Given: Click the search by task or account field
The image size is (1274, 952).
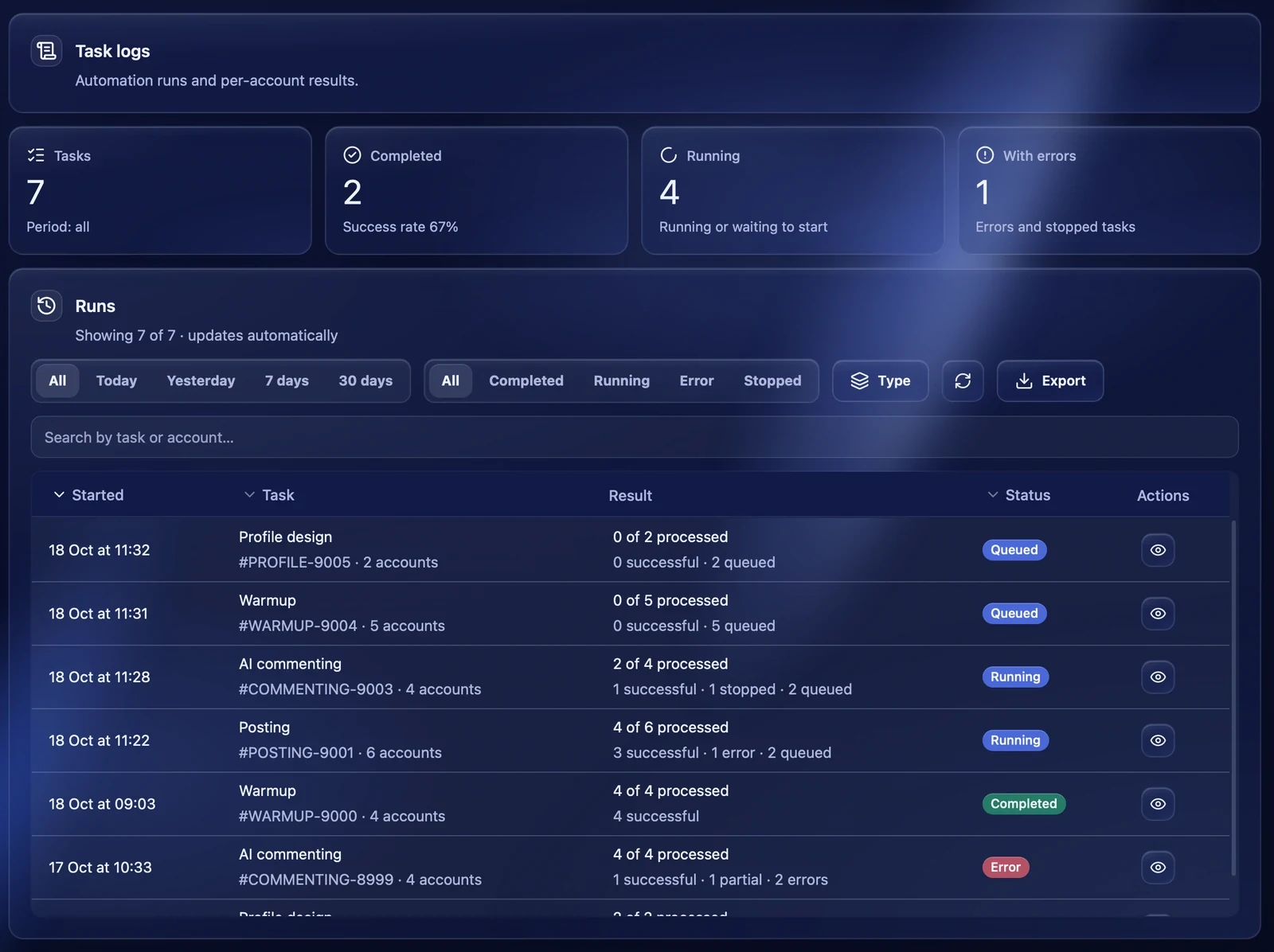Looking at the screenshot, I should 635,437.
